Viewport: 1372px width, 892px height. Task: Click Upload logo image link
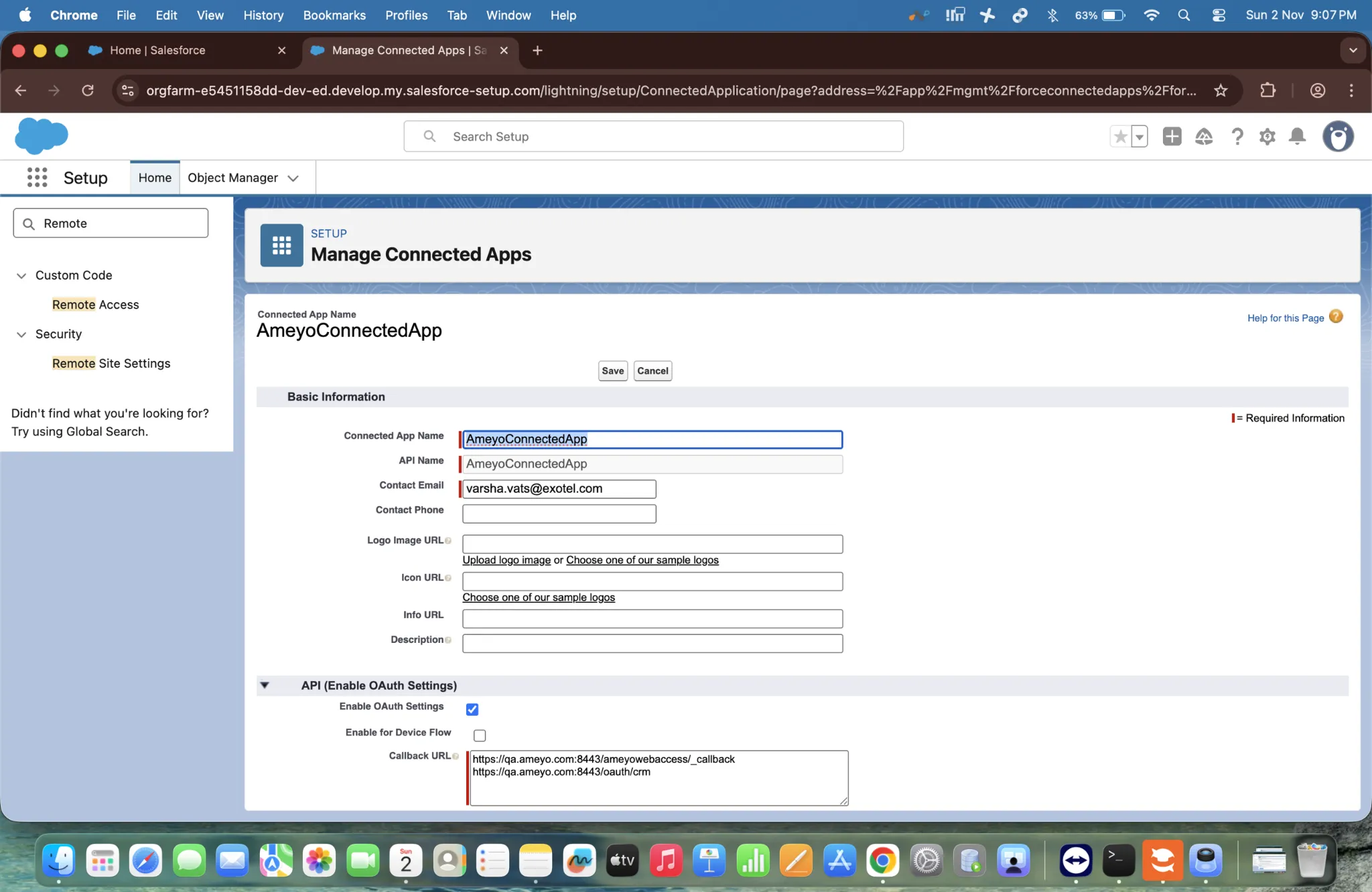pos(506,560)
